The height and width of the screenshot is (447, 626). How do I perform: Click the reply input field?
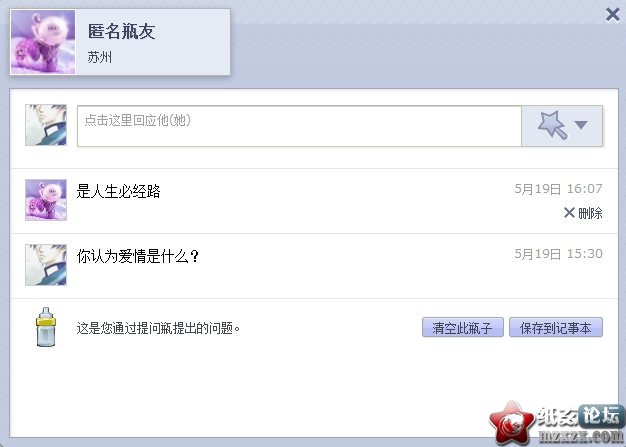[x=299, y=126]
